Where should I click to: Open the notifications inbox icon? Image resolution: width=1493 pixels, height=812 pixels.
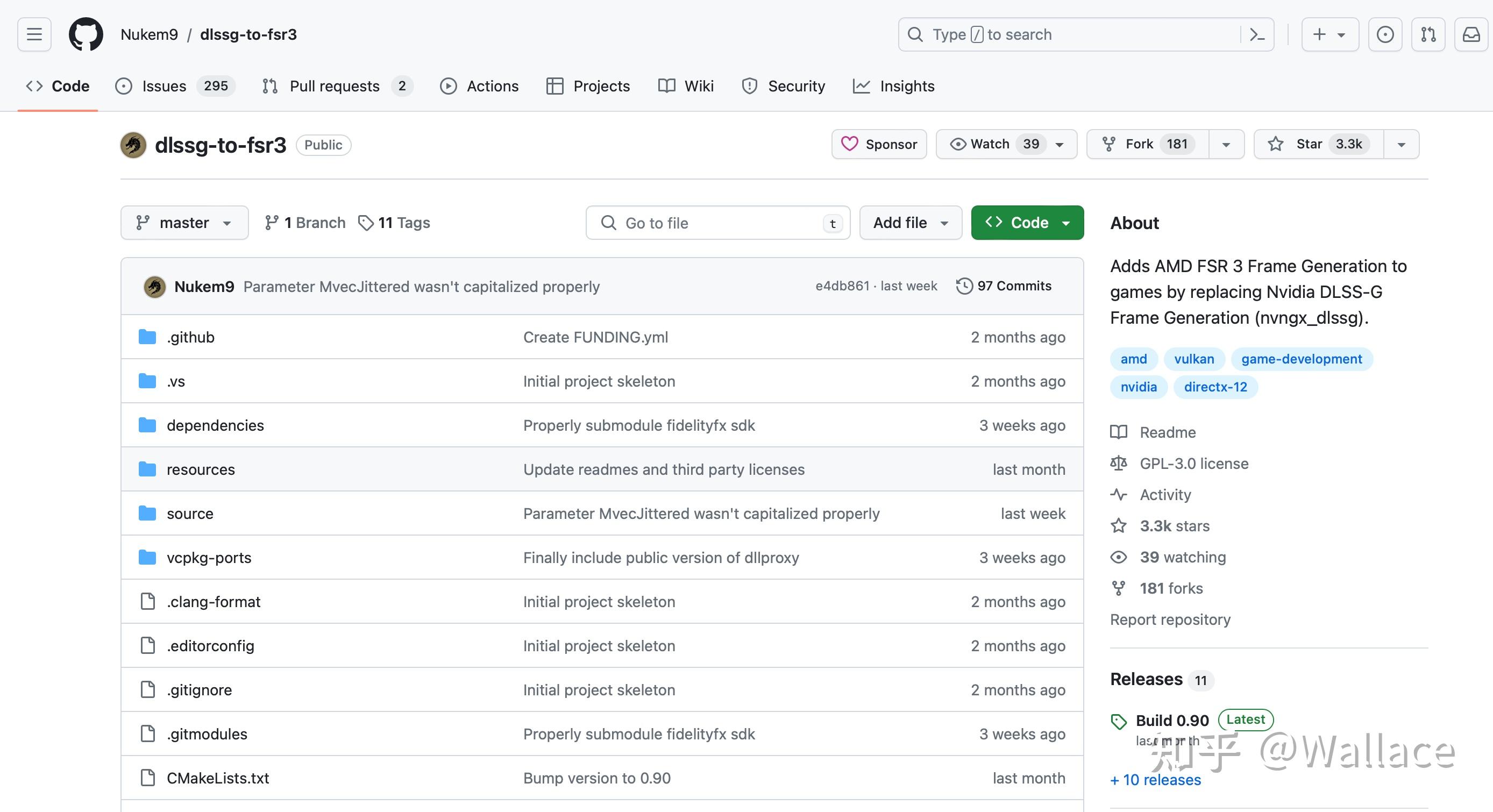1471,34
